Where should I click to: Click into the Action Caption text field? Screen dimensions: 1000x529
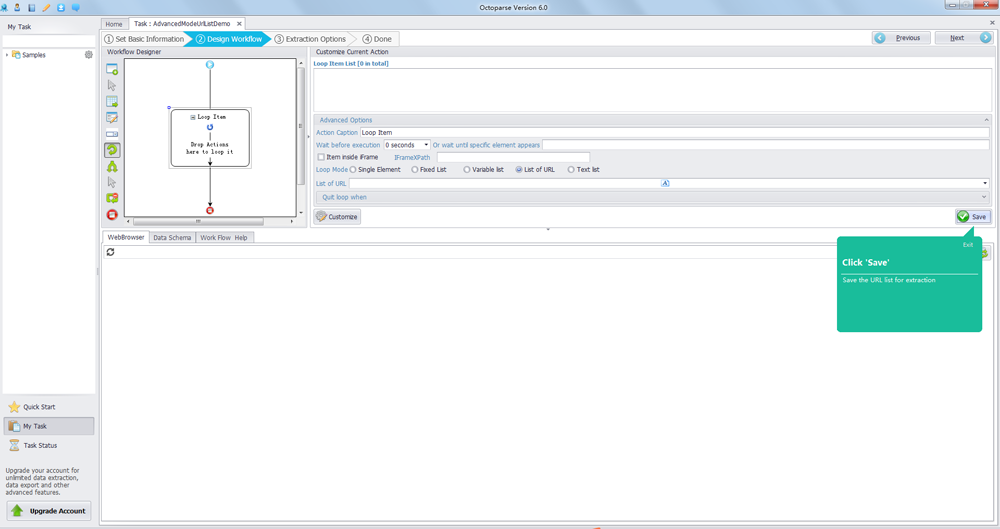pyautogui.click(x=673, y=132)
